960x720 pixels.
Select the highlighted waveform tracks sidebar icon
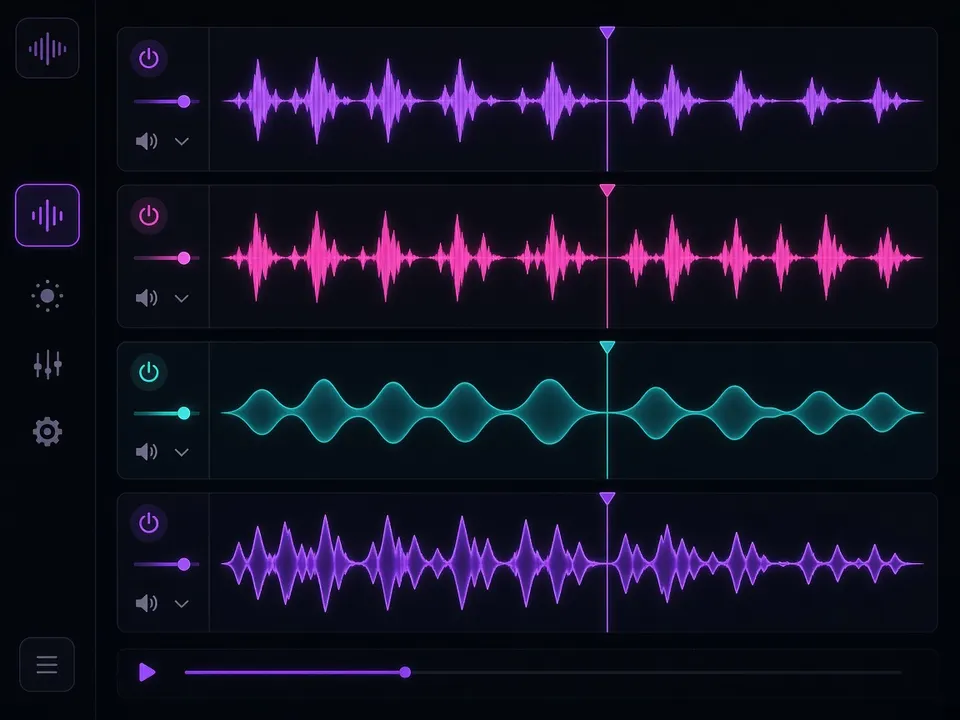(47, 216)
